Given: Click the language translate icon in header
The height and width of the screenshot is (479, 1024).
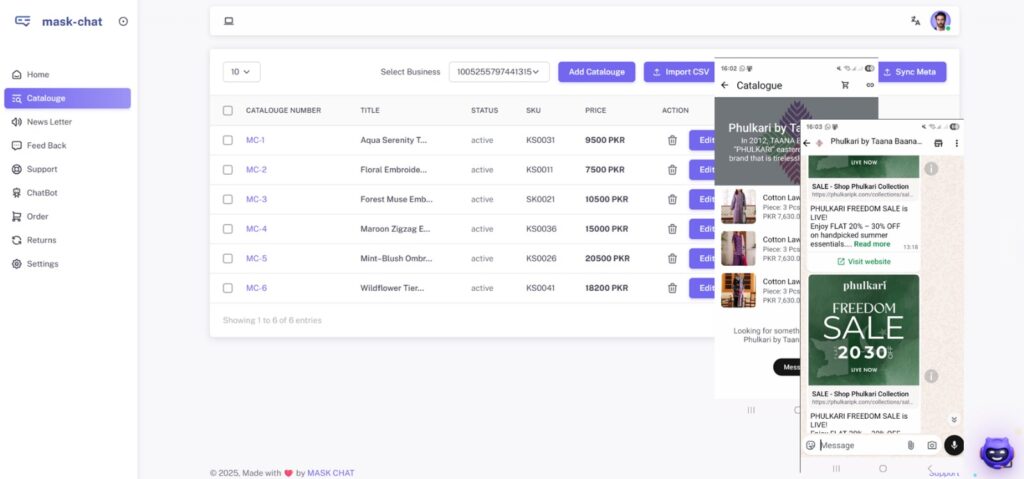Looking at the screenshot, I should point(915,21).
